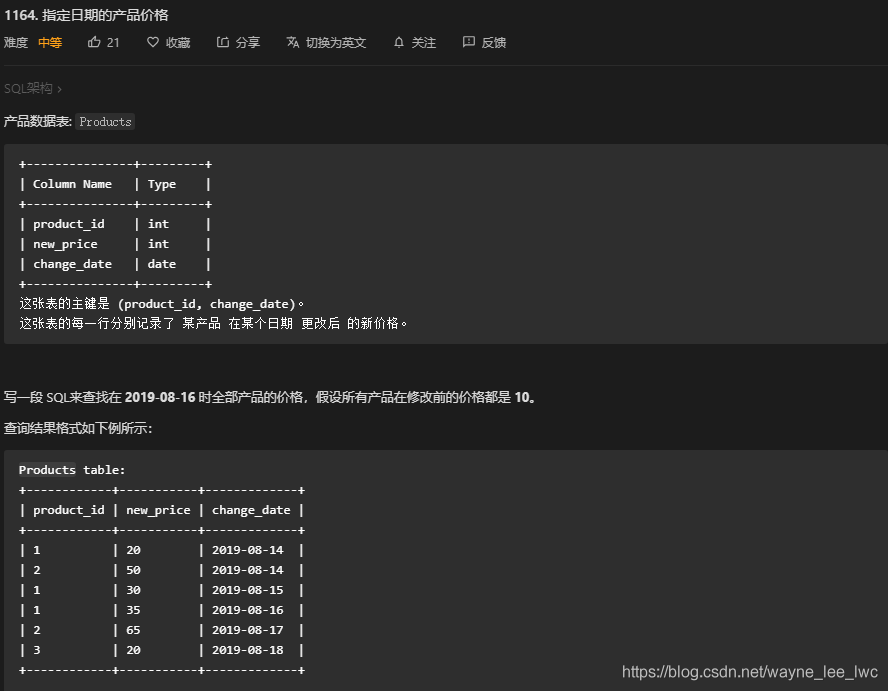This screenshot has width=888, height=691.
Task: Click date 2019-08-18 in the example table
Action: (x=247, y=650)
